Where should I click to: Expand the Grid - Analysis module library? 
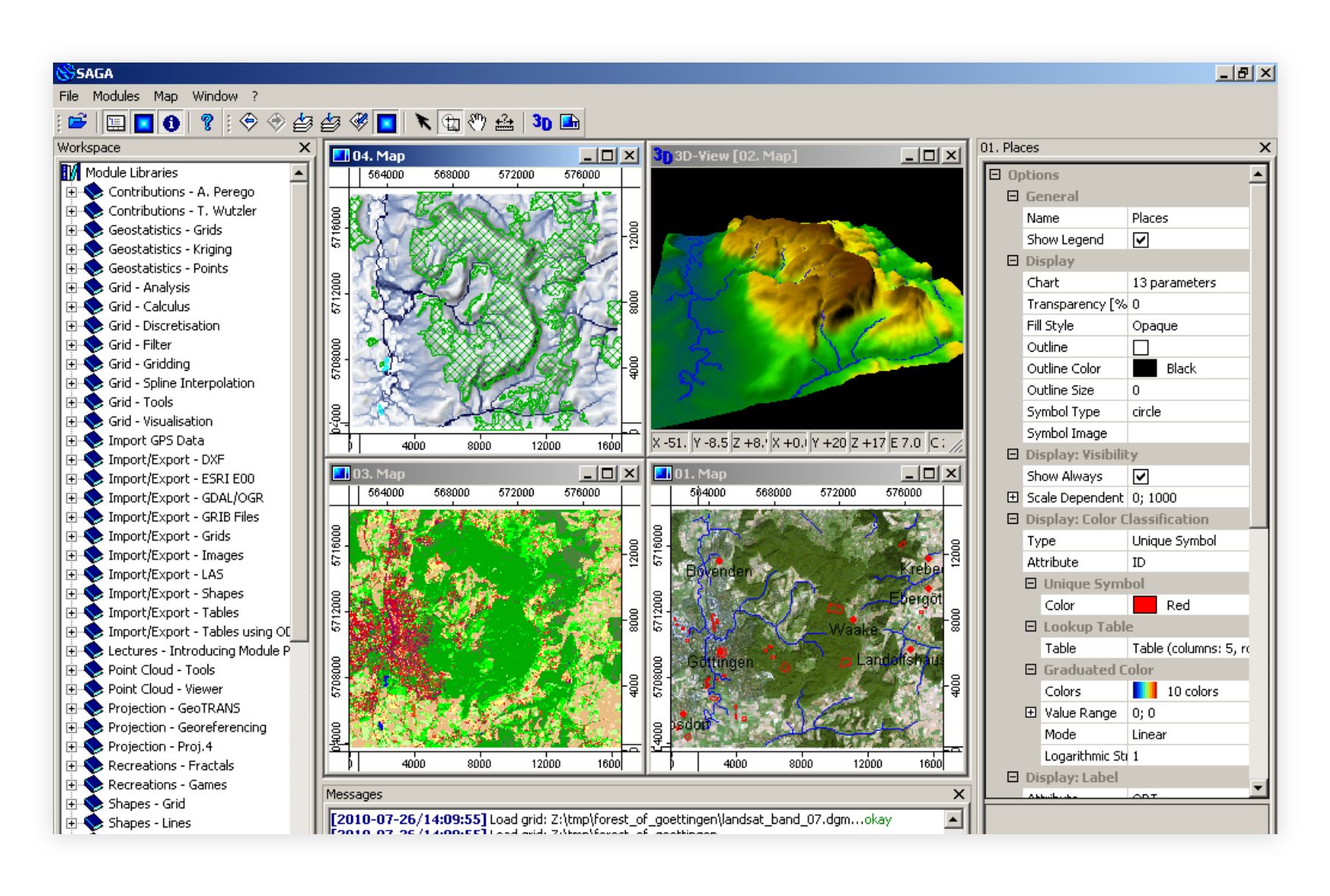[70, 287]
